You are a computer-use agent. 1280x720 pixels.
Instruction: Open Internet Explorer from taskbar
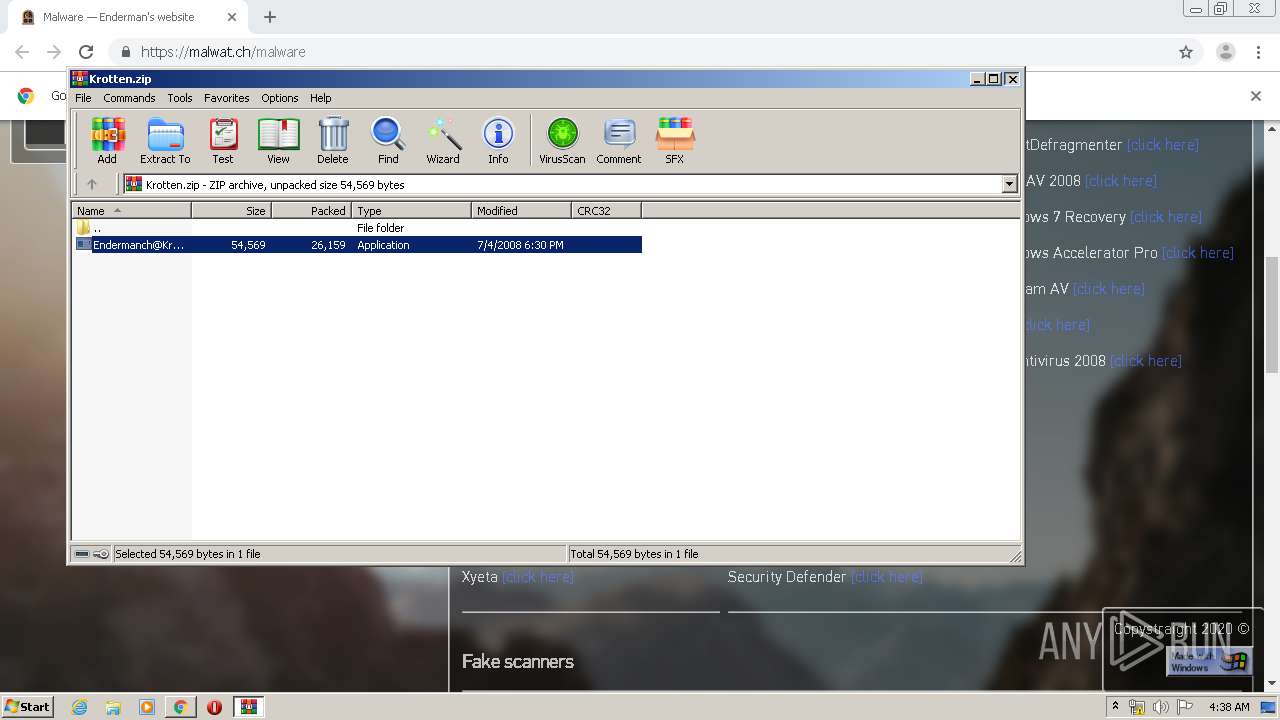(79, 707)
